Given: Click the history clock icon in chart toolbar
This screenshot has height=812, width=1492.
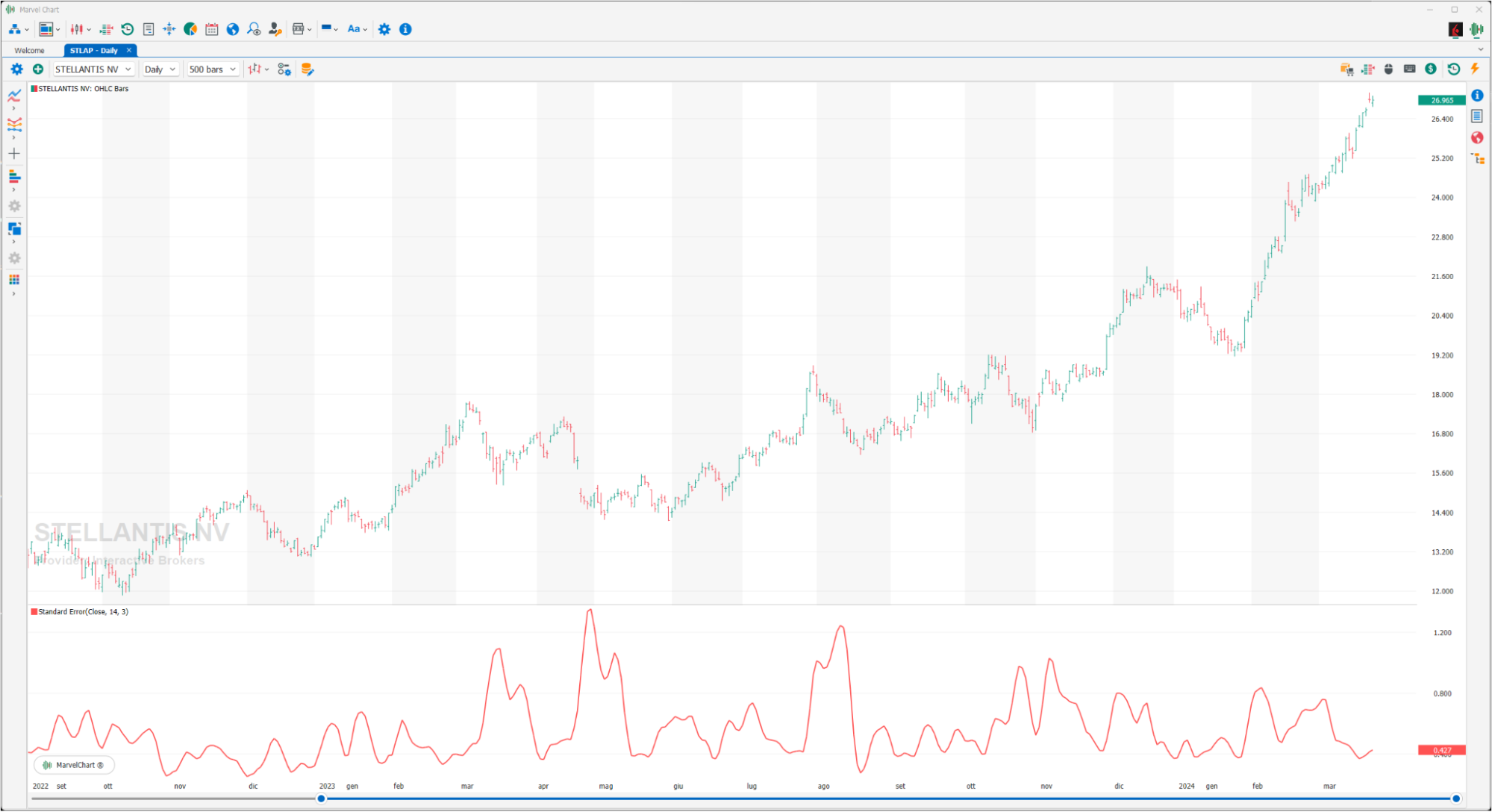Looking at the screenshot, I should [1454, 69].
